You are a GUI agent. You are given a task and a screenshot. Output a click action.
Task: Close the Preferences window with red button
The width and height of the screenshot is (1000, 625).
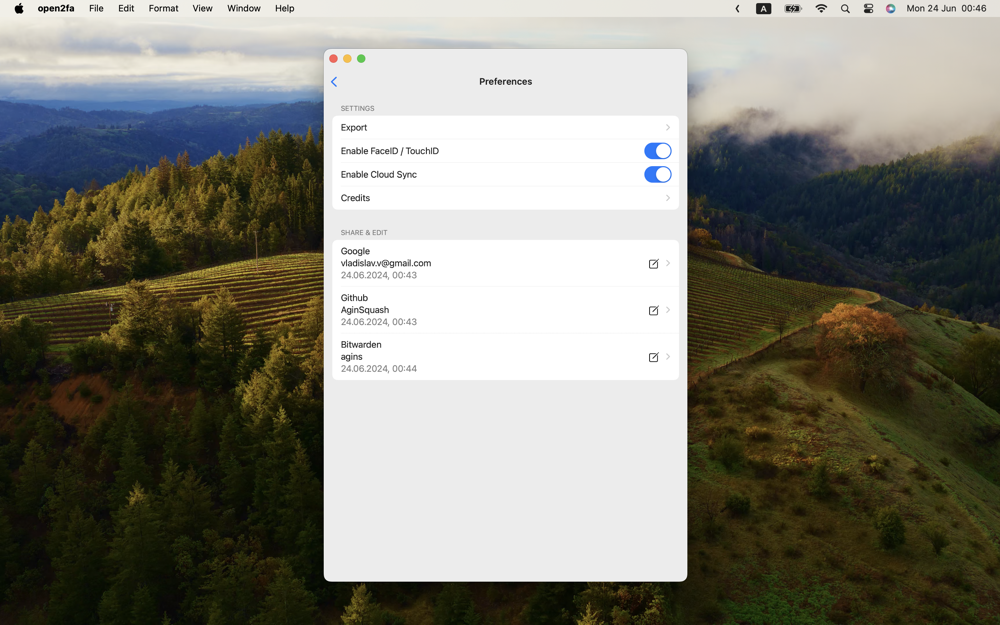334,59
